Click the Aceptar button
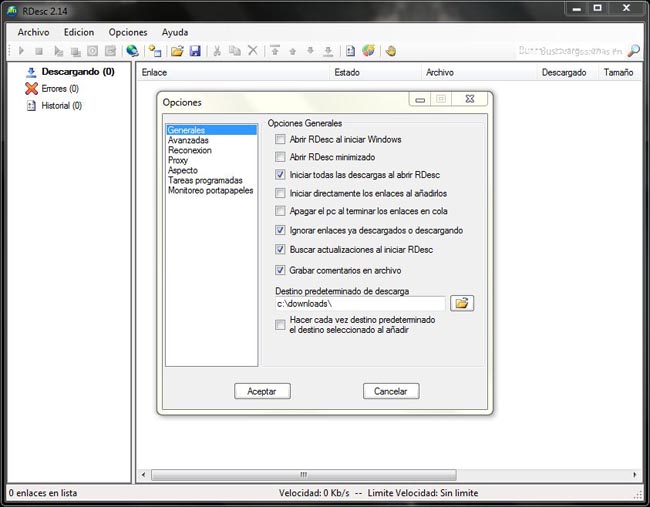The height and width of the screenshot is (507, 650). (262, 391)
